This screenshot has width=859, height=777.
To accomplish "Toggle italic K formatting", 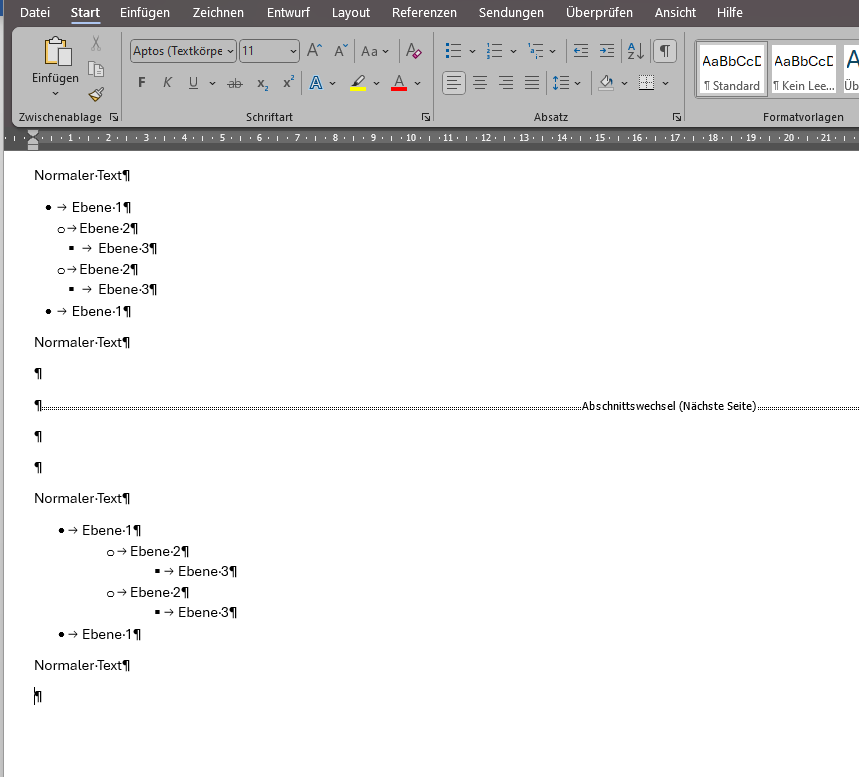I will [167, 83].
